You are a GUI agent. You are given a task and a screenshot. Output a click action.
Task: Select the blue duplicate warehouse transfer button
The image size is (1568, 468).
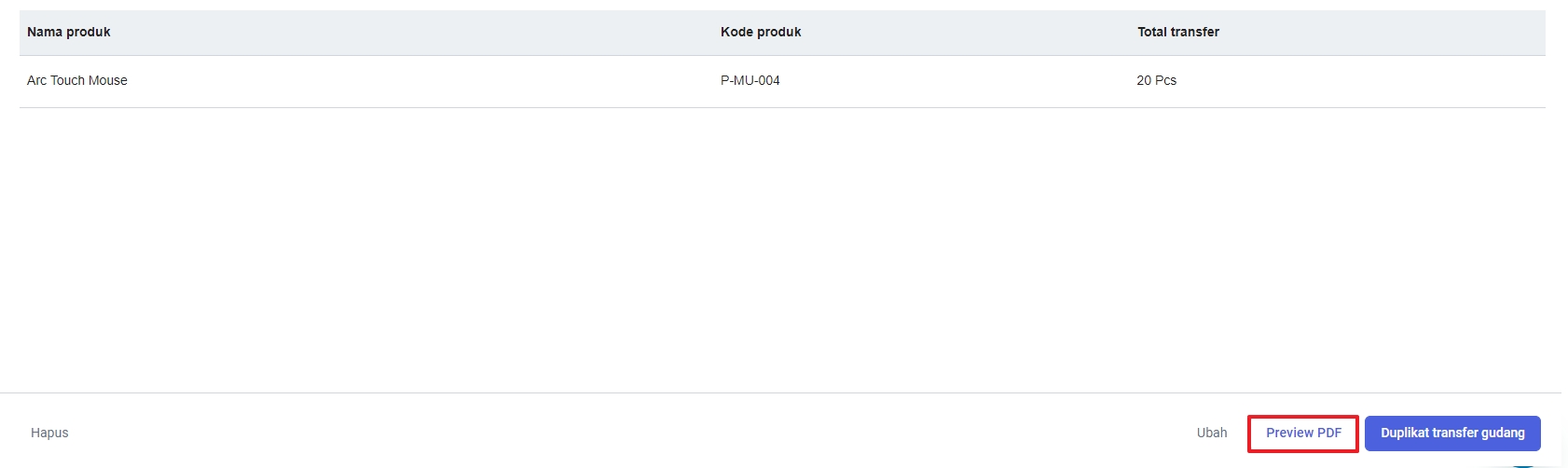coord(1452,434)
